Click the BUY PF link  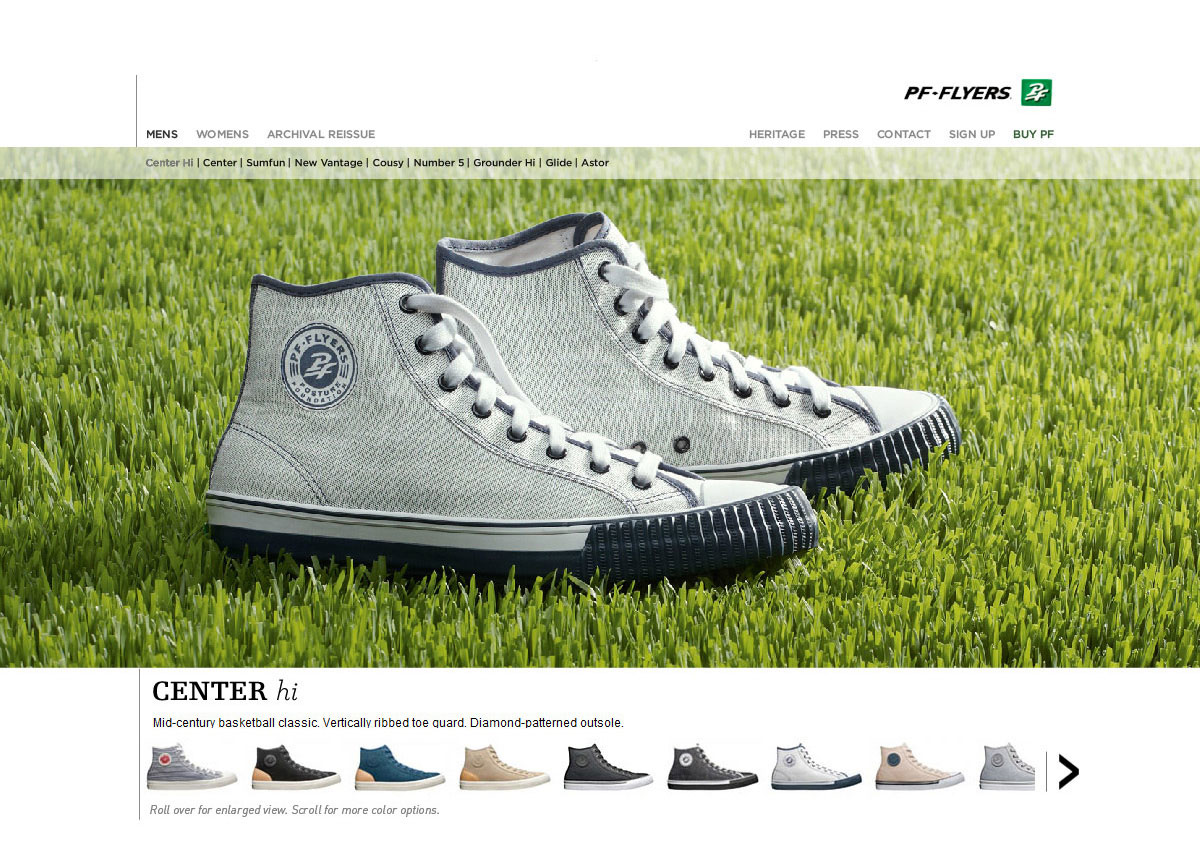click(1033, 134)
